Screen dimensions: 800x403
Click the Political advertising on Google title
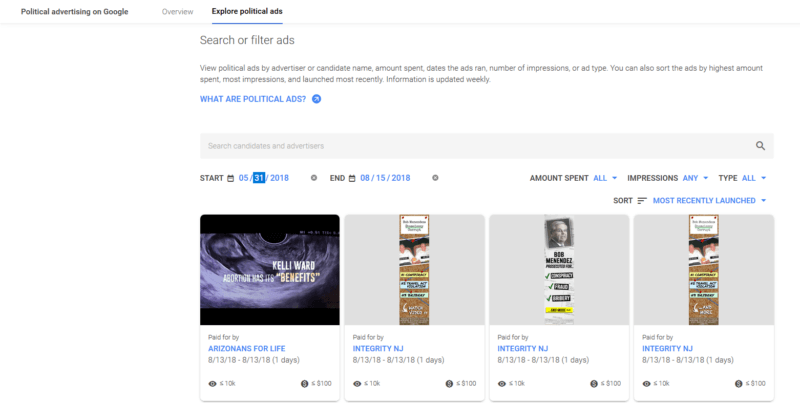tap(74, 11)
